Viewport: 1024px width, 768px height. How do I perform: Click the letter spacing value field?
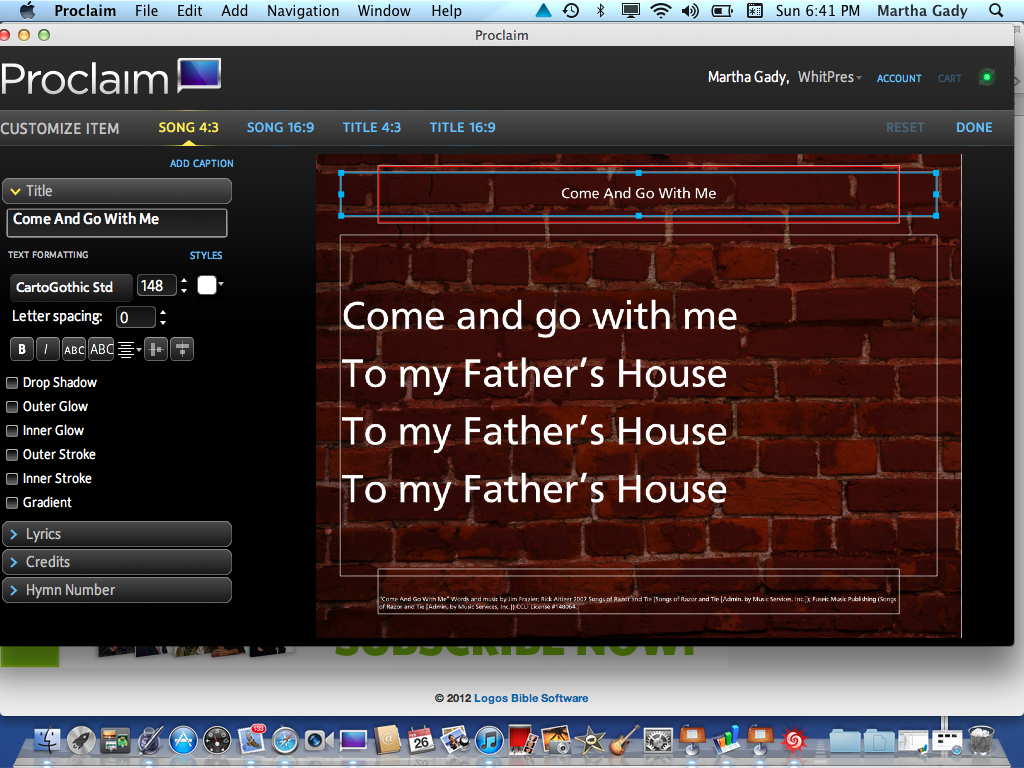coord(136,317)
